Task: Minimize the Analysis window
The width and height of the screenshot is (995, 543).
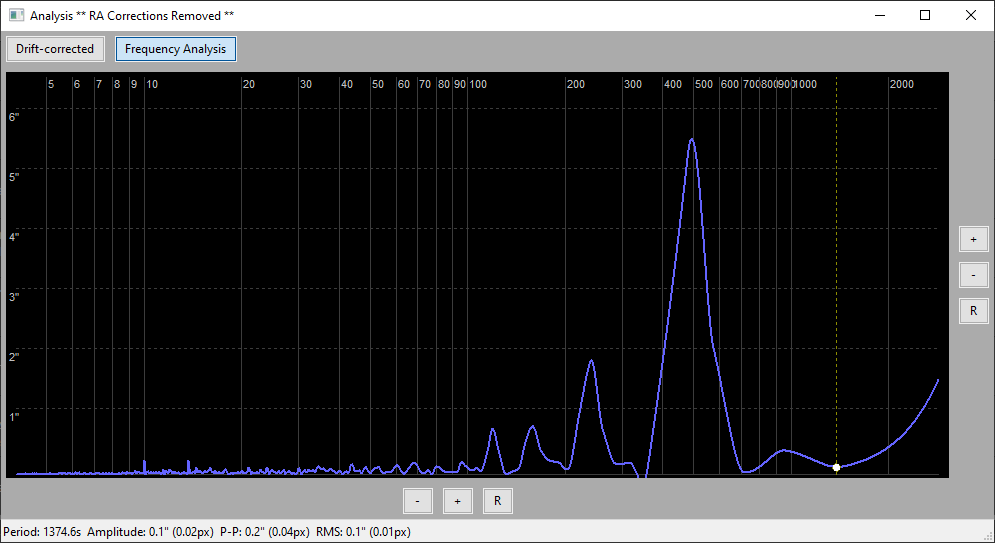Action: pos(879,16)
